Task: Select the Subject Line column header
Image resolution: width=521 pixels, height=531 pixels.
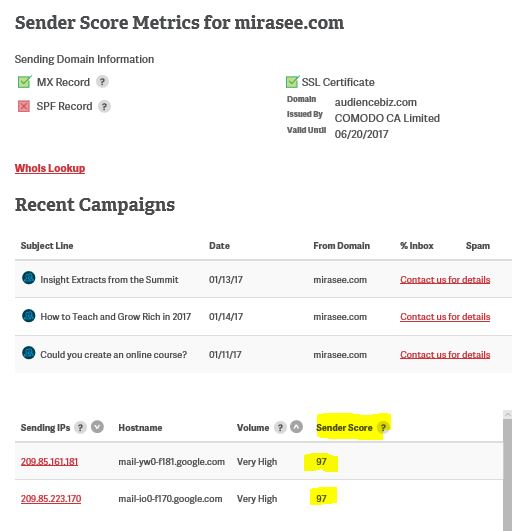Action: click(x=47, y=246)
